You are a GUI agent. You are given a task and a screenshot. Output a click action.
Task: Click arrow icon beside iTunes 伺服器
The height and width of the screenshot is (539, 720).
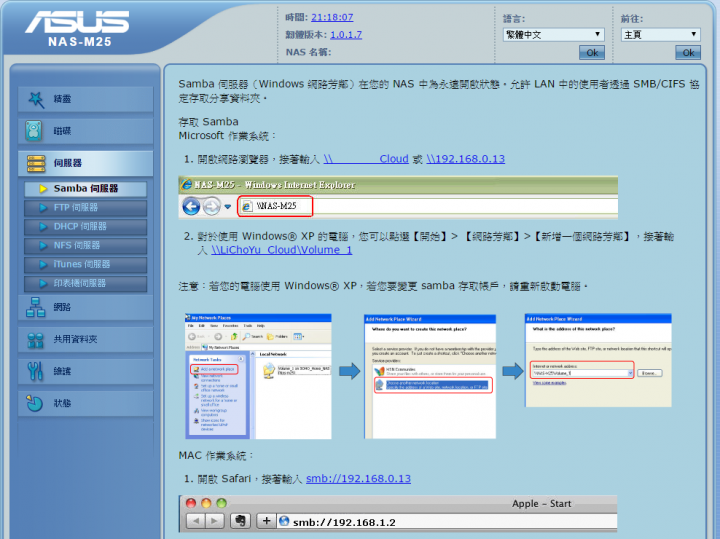43,264
